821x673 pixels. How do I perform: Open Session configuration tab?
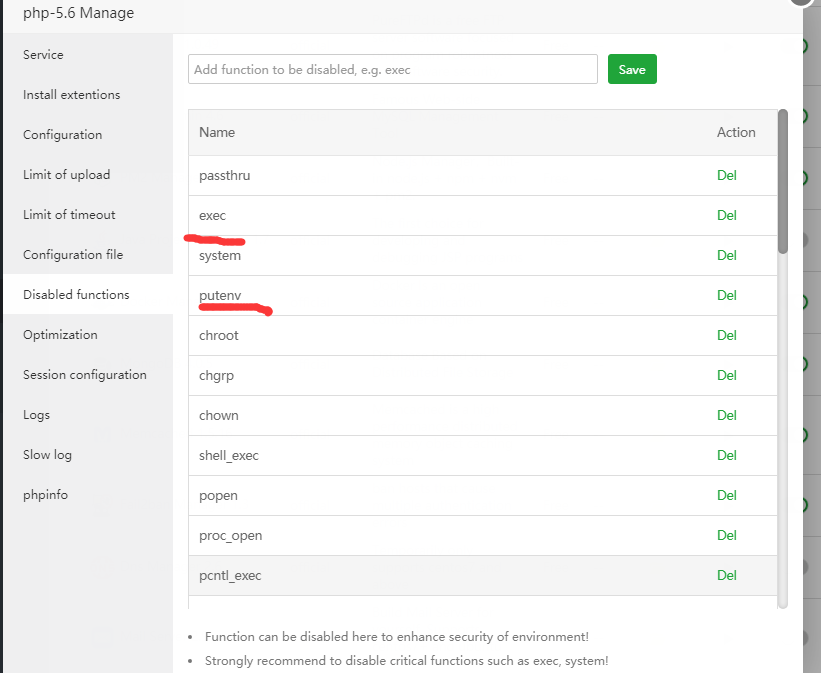85,375
